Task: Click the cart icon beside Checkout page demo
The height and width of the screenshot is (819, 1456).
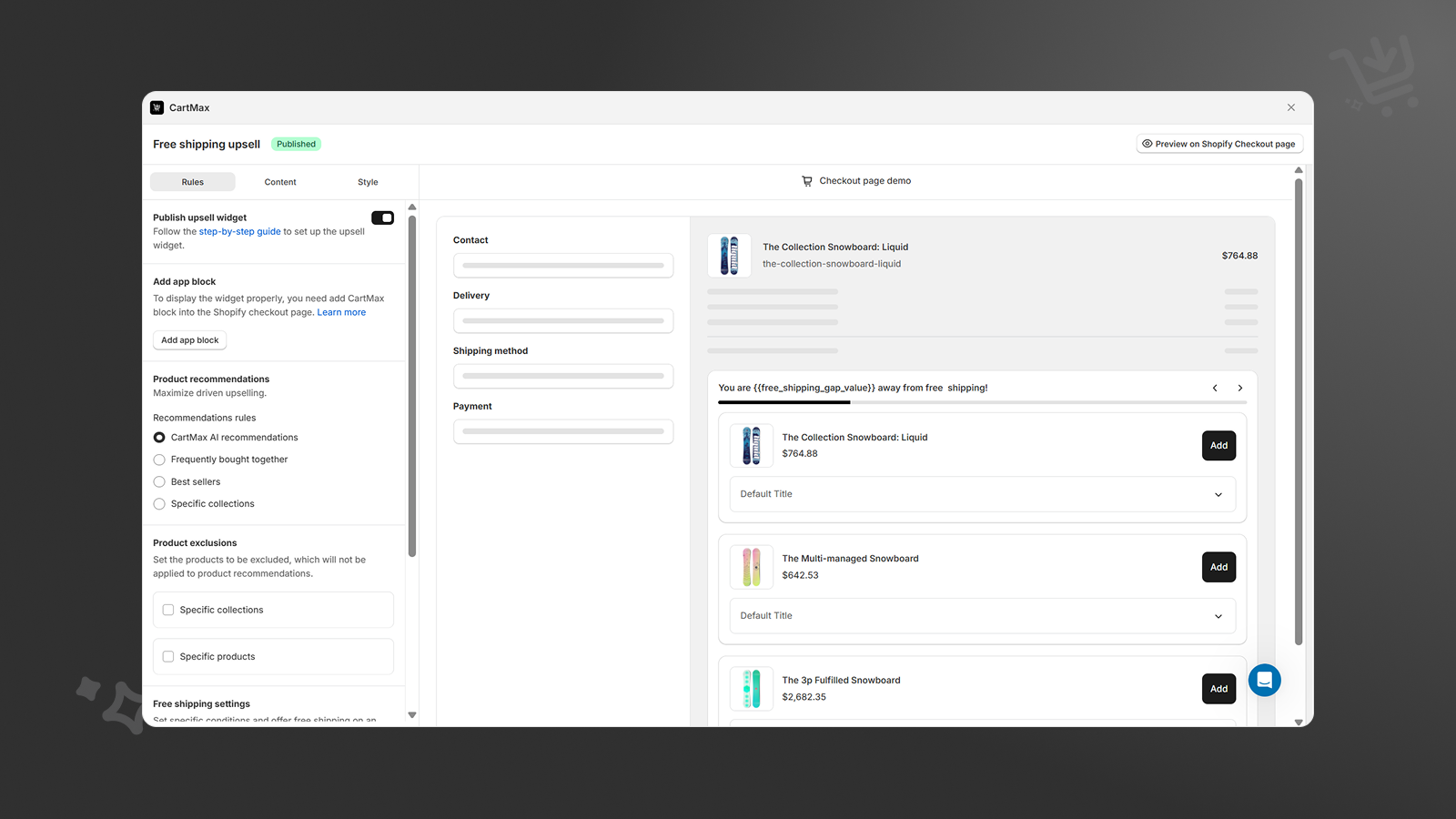Action: [807, 181]
